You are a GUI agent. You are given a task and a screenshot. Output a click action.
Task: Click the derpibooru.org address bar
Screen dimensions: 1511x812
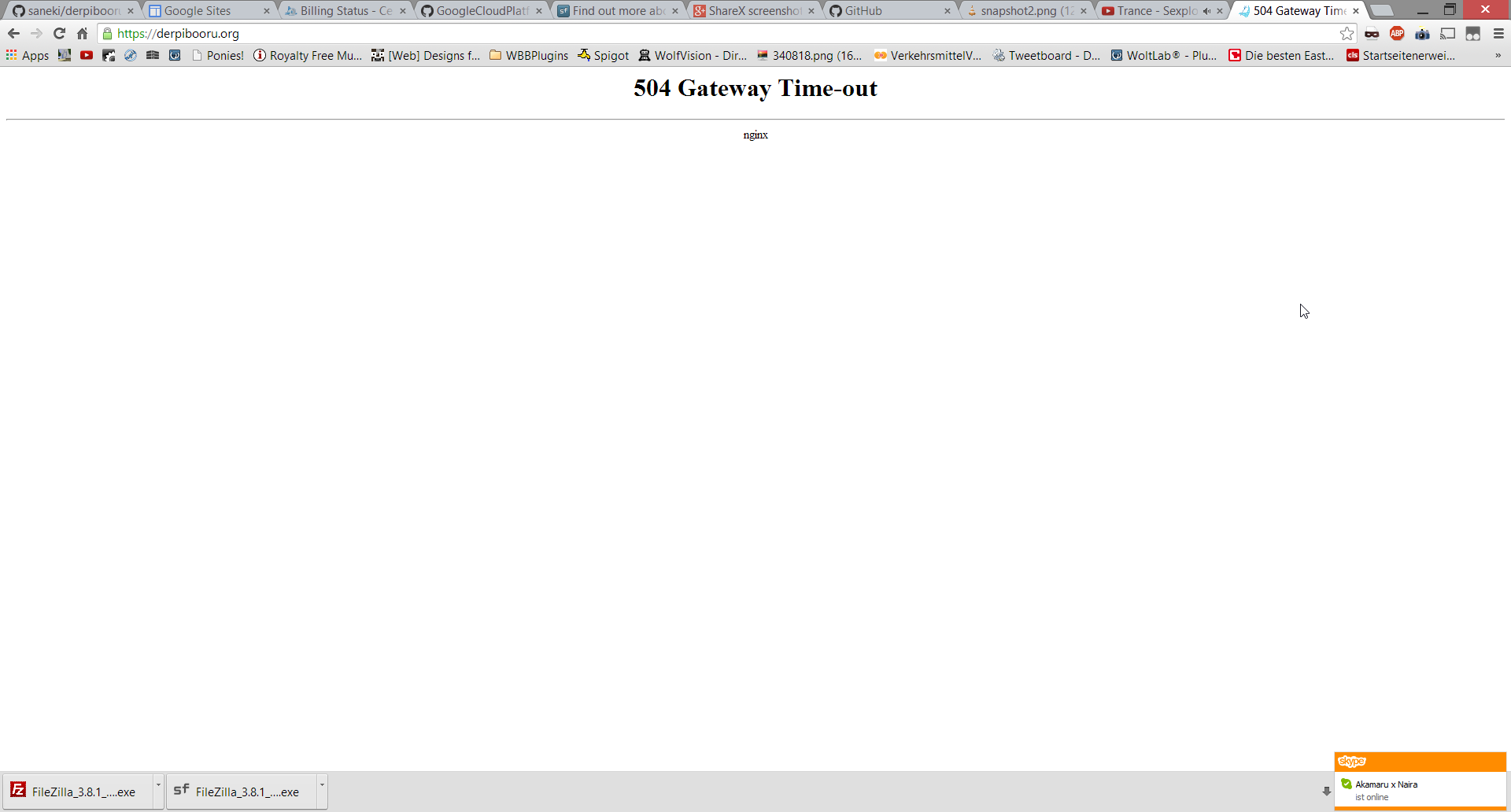[x=708, y=34]
